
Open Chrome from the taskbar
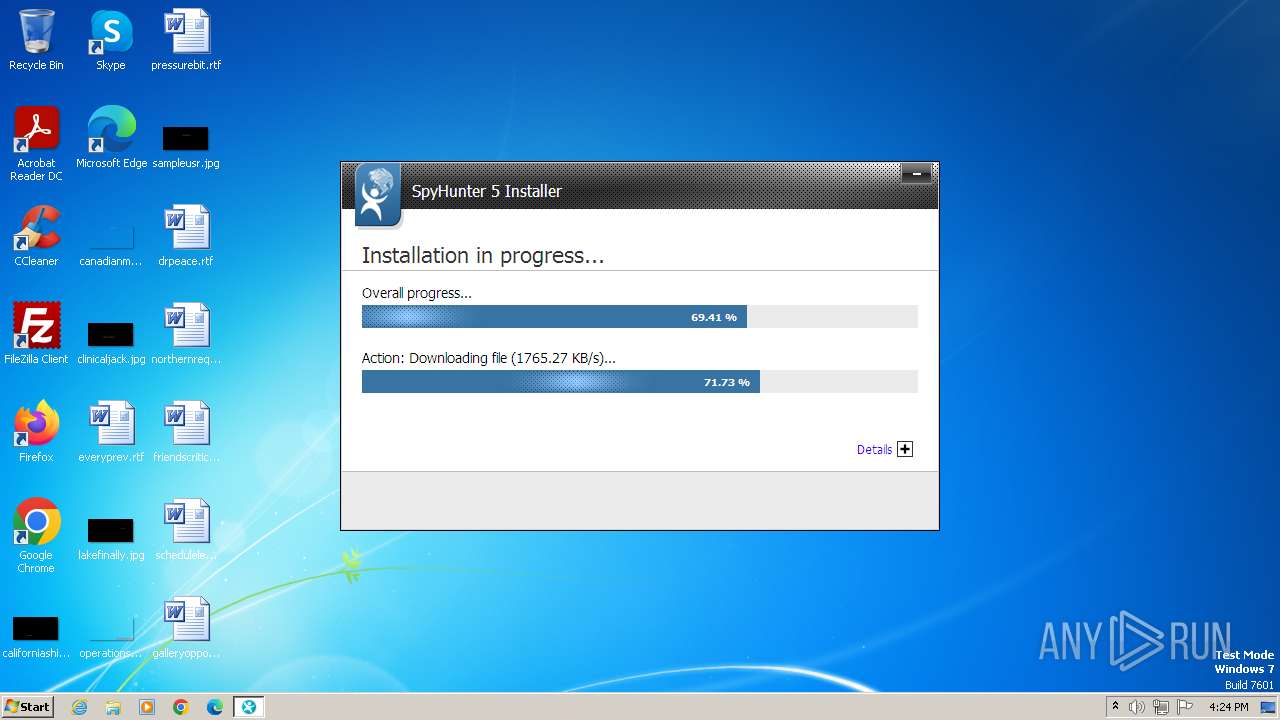point(181,707)
